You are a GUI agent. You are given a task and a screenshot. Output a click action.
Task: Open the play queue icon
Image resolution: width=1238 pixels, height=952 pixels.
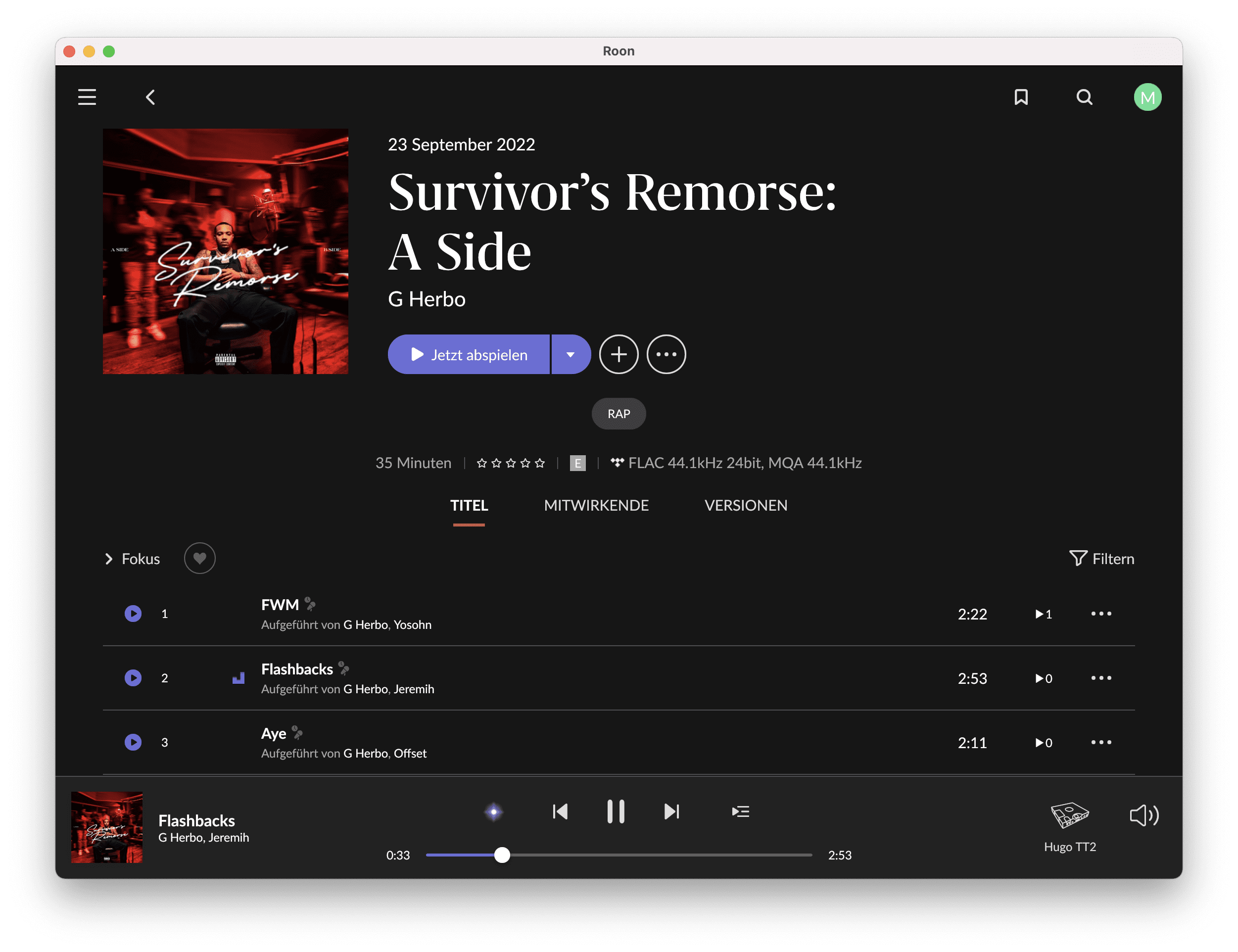(x=740, y=811)
